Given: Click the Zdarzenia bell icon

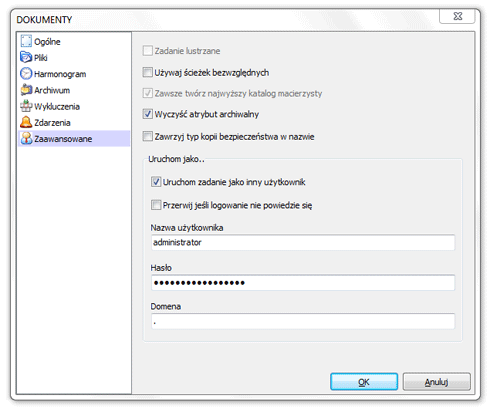Looking at the screenshot, I should [26, 122].
